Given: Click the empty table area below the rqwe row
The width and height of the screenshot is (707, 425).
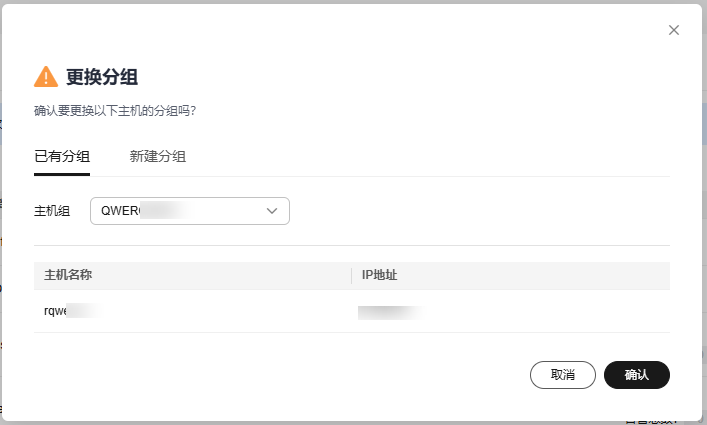Looking at the screenshot, I should tap(352, 345).
